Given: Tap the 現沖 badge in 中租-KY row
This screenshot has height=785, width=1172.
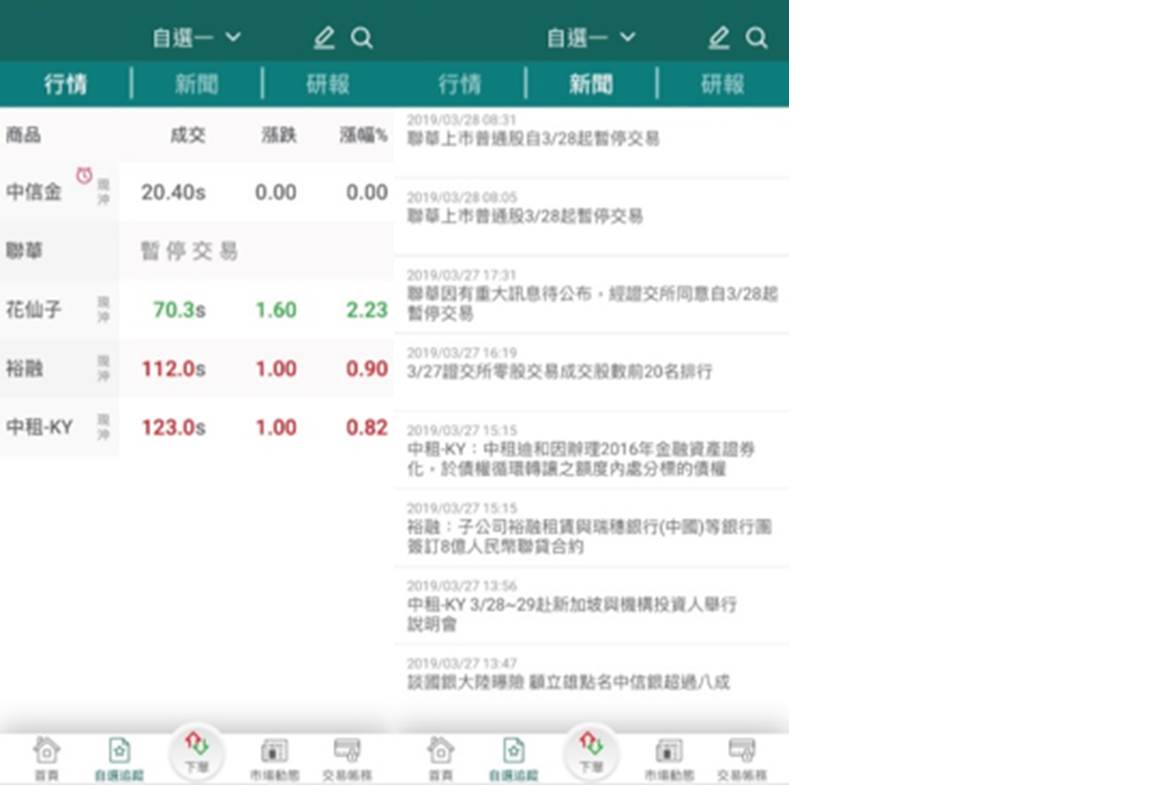Looking at the screenshot, I should [104, 427].
